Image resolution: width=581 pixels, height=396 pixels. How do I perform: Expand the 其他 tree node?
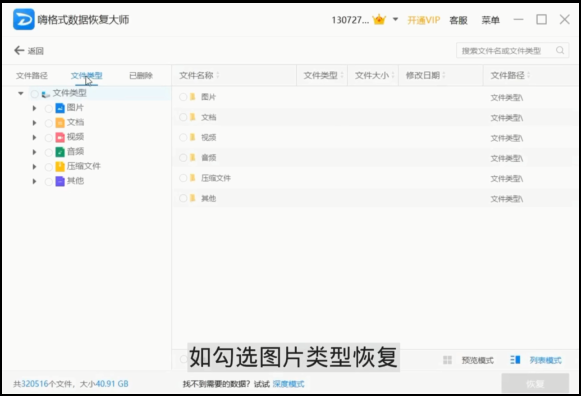tap(34, 181)
